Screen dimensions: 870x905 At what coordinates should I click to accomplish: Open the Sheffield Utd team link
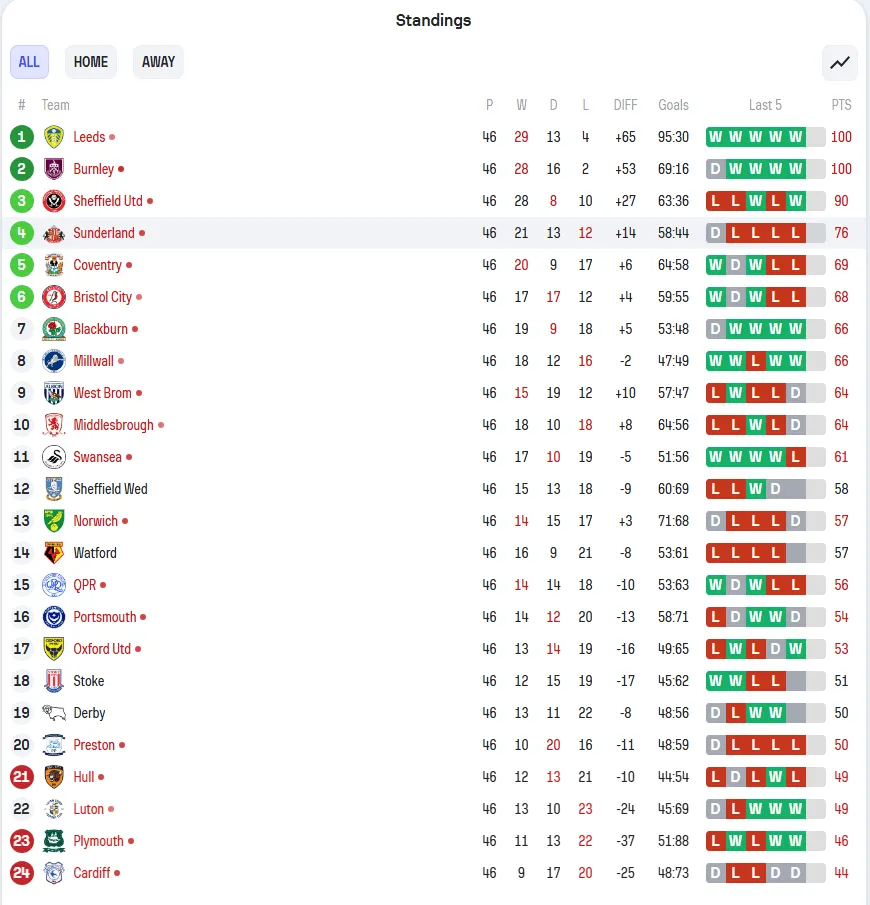(x=108, y=201)
